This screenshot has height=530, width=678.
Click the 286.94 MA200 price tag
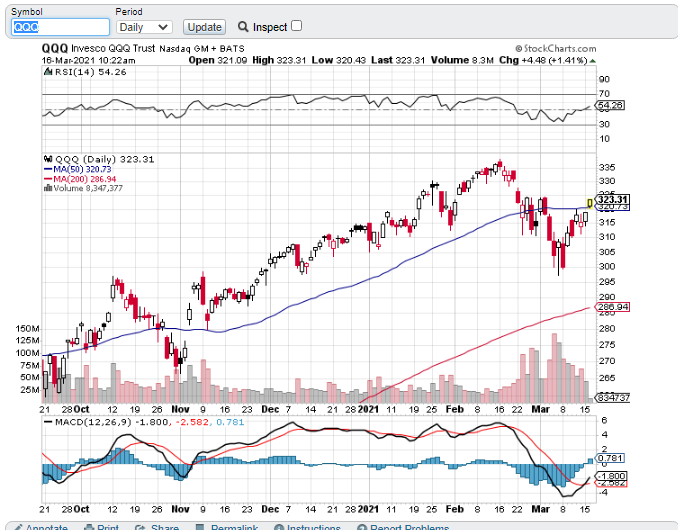612,307
